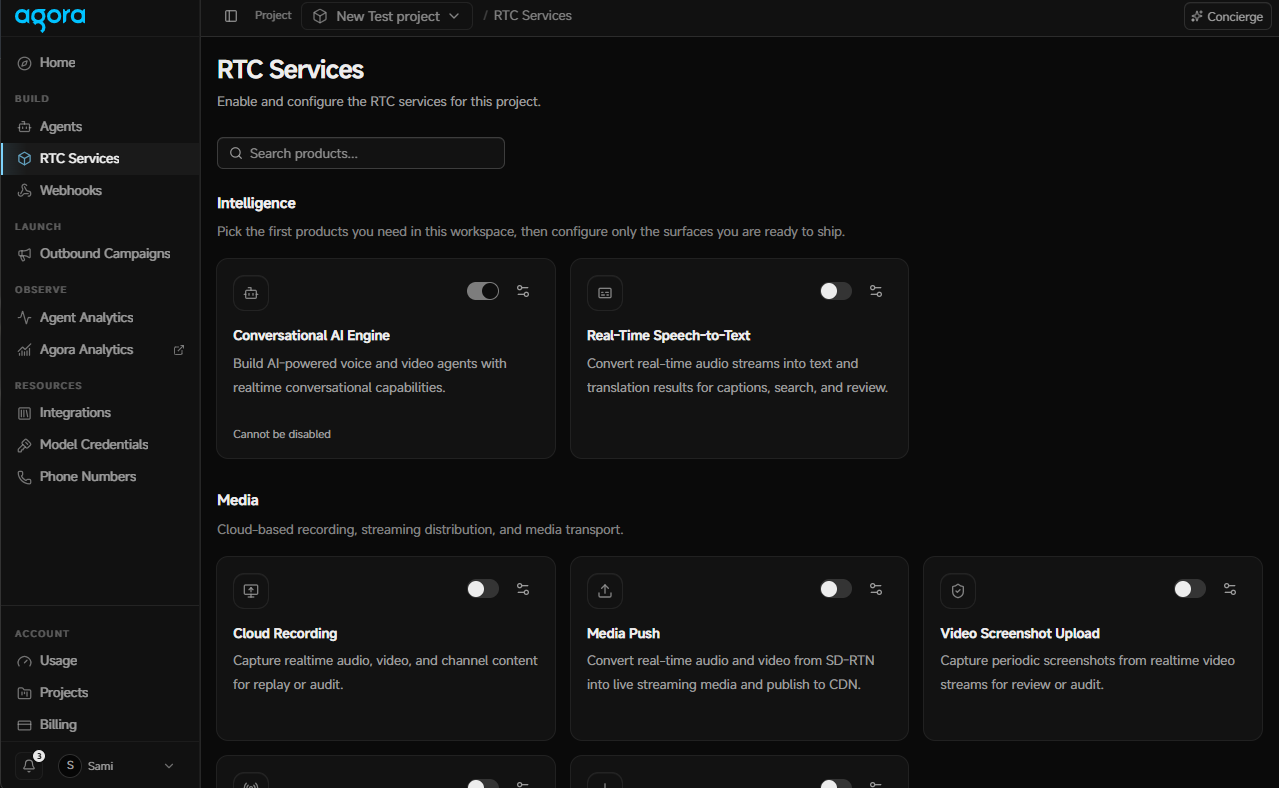Click the Conversational AI Engine robot icon

(251, 293)
